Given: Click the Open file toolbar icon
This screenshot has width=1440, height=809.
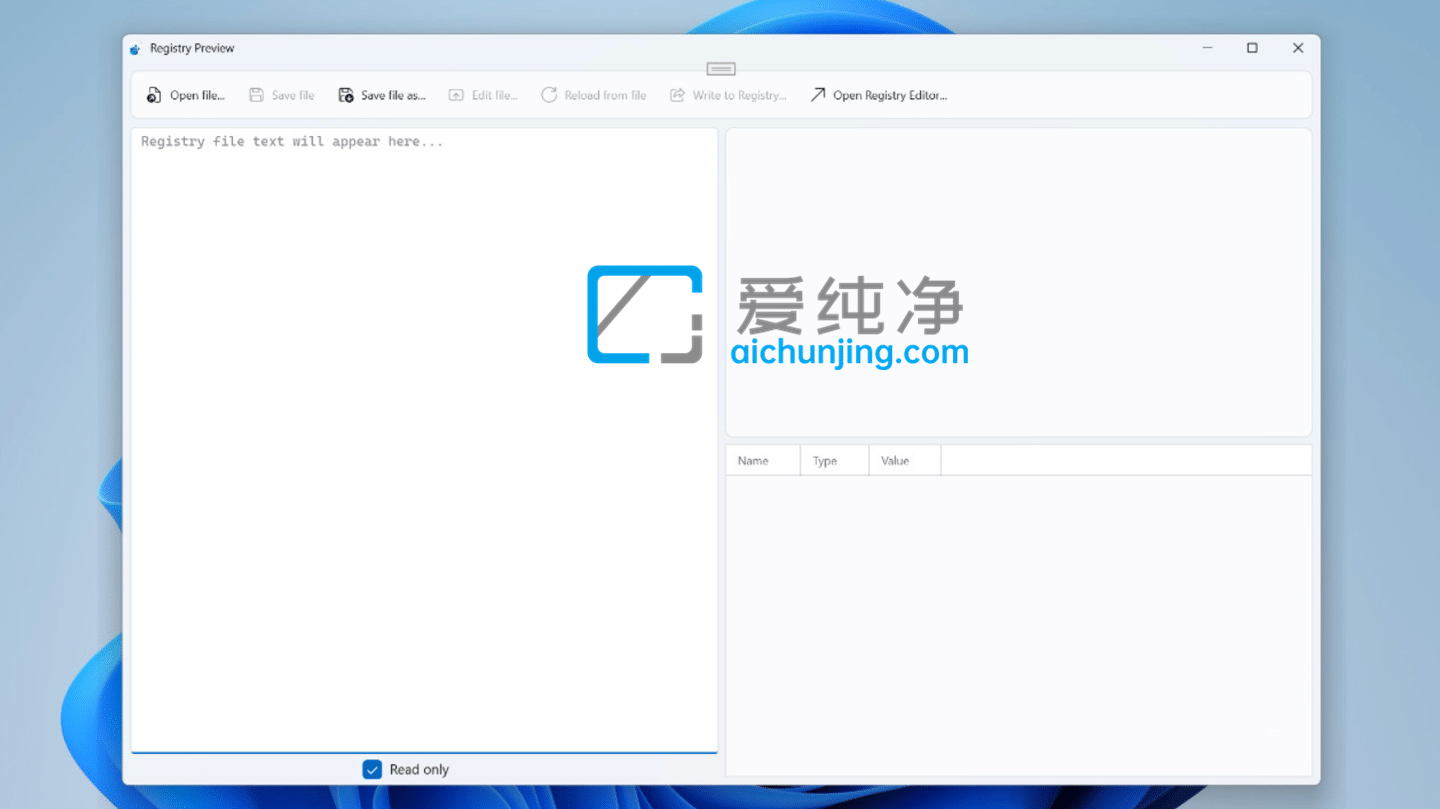Looking at the screenshot, I should click(x=153, y=95).
